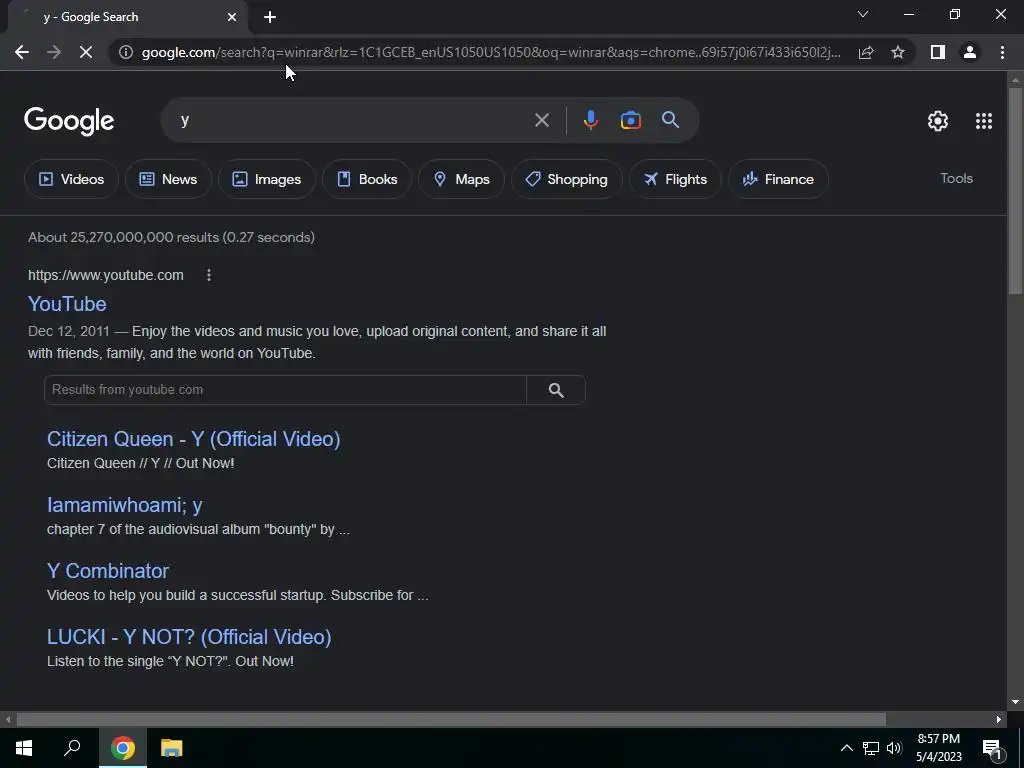
Task: Switch to News results tab
Action: [168, 179]
